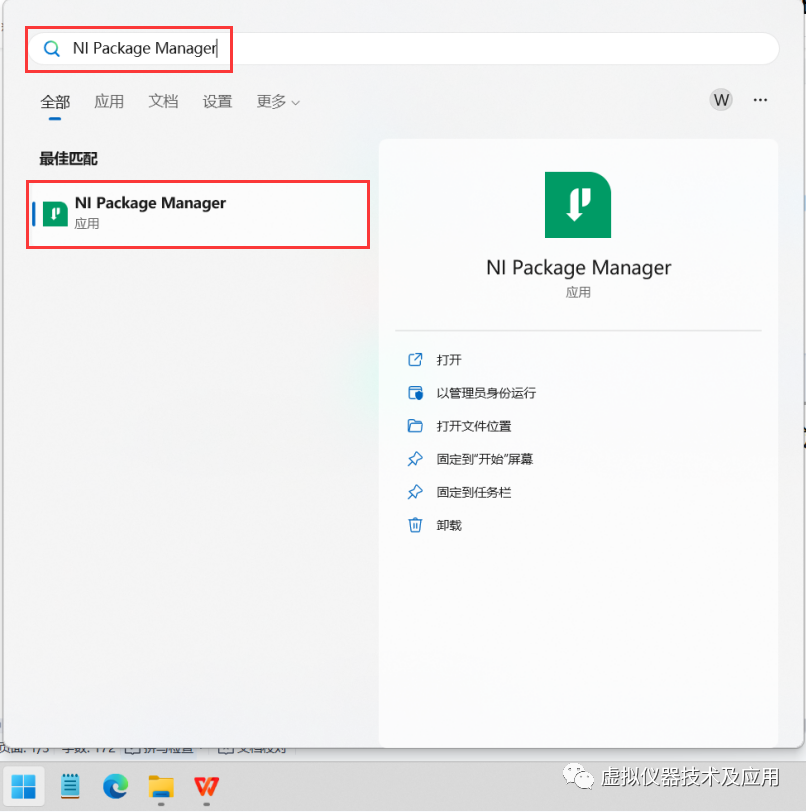Open Microsoft Edge from the taskbar
This screenshot has width=806, height=812.
115,786
